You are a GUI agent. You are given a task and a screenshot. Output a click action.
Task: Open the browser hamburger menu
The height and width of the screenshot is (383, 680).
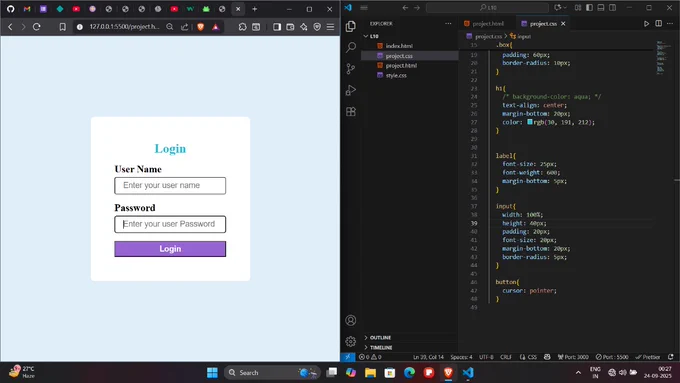click(330, 27)
